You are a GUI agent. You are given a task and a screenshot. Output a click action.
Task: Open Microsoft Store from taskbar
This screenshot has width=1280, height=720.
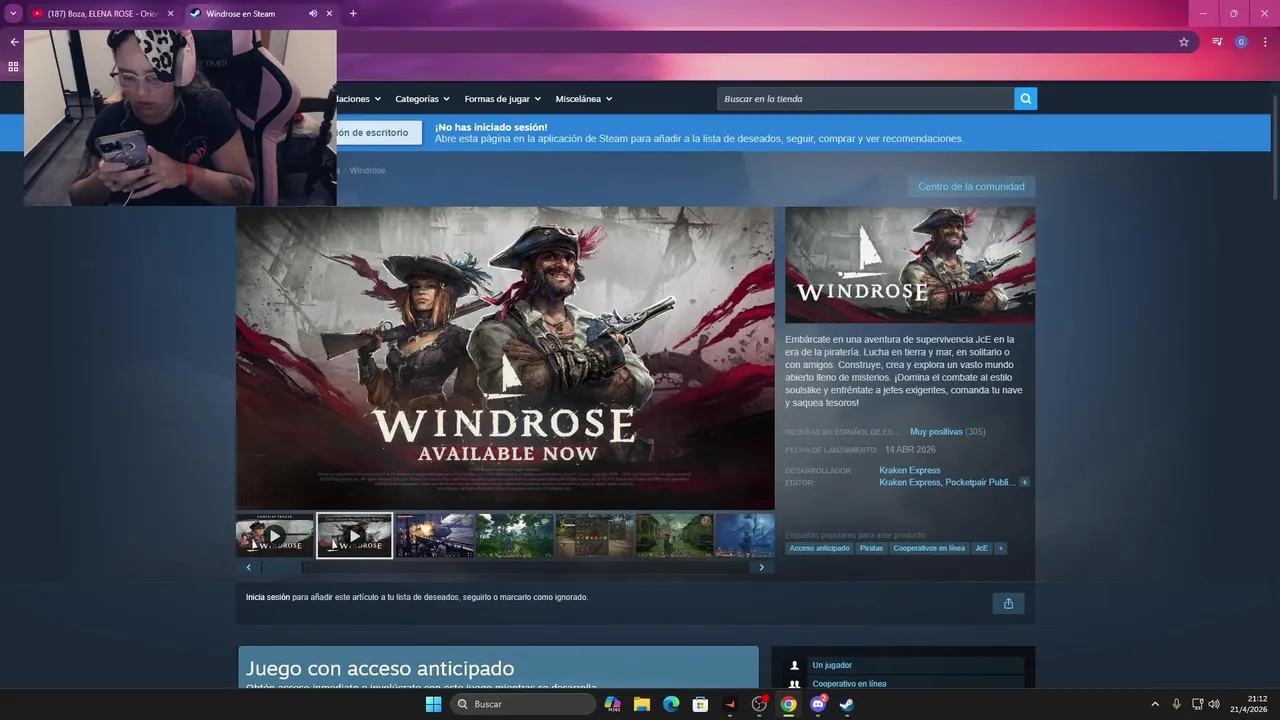(x=701, y=704)
